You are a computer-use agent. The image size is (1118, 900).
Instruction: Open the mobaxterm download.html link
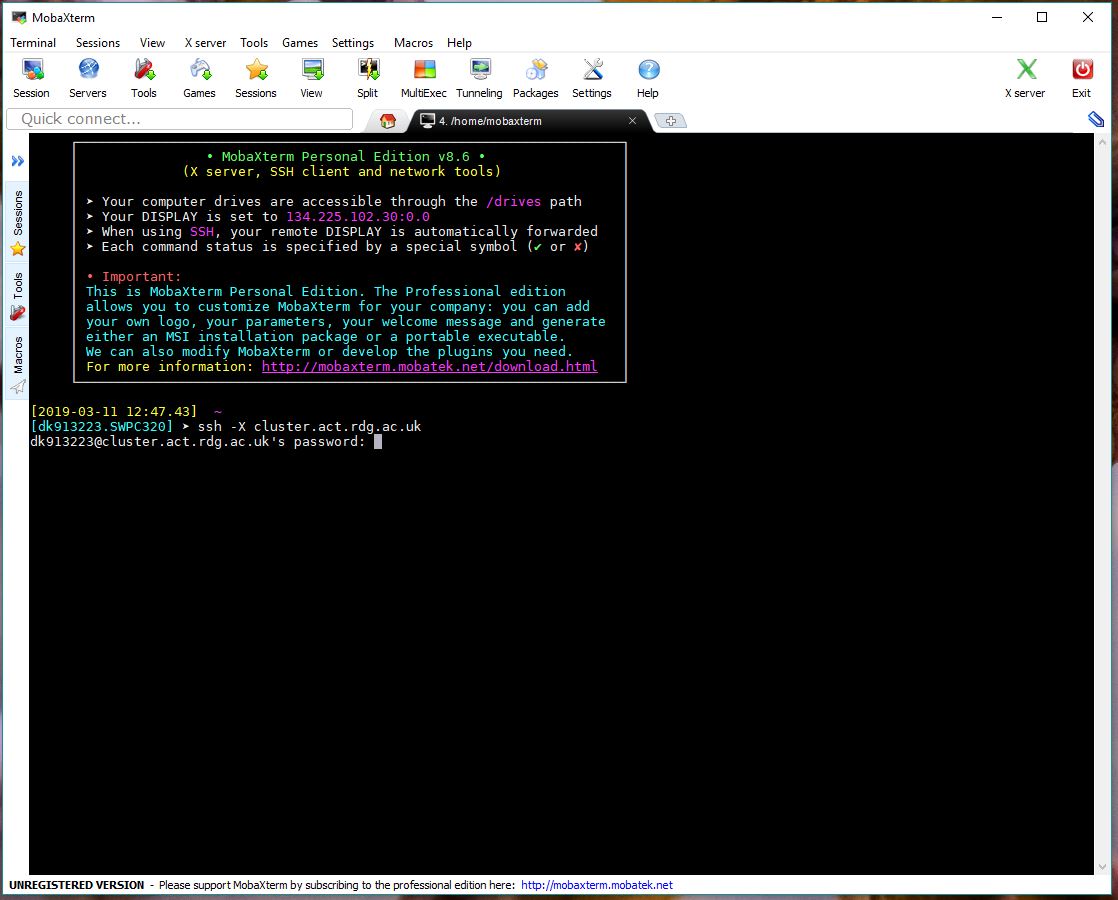pyautogui.click(x=429, y=367)
